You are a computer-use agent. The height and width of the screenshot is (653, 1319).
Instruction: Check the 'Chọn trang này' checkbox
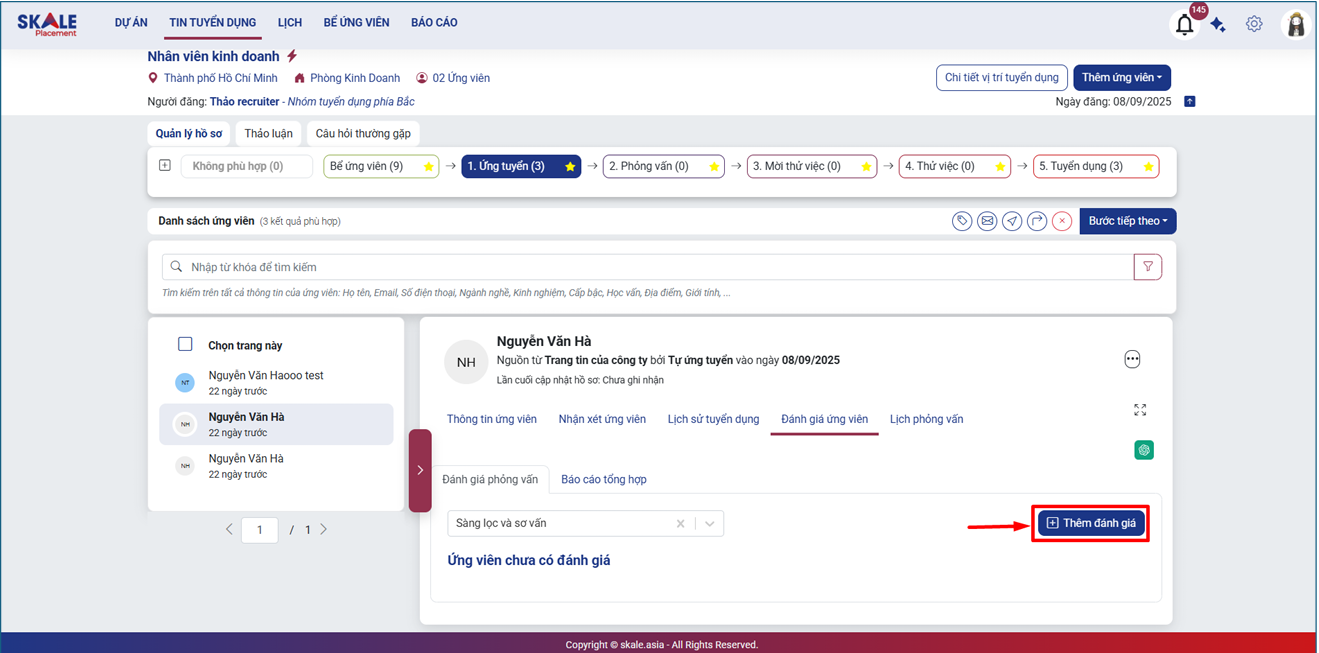click(185, 344)
